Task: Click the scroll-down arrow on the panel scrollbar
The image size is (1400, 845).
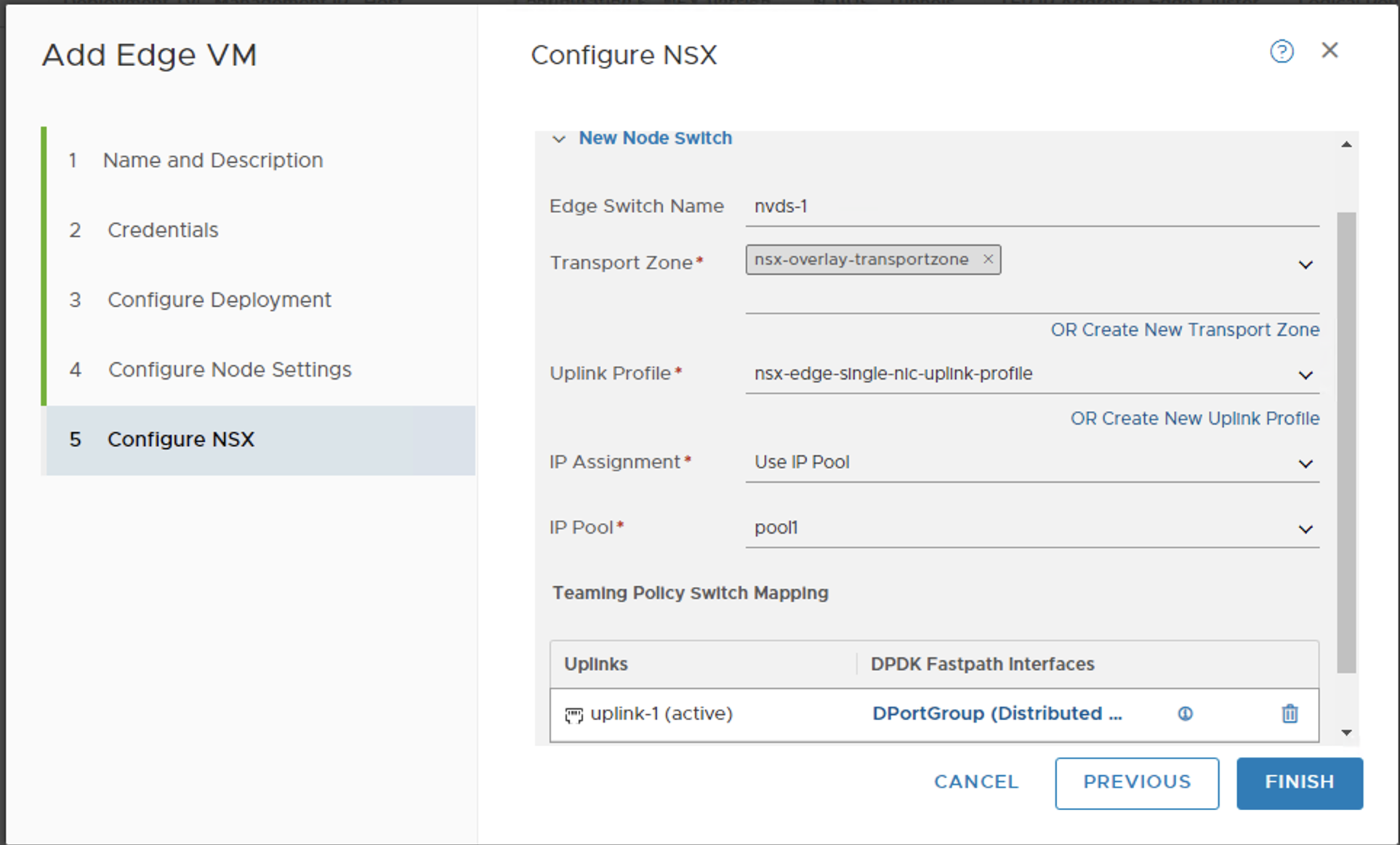Action: pyautogui.click(x=1347, y=732)
